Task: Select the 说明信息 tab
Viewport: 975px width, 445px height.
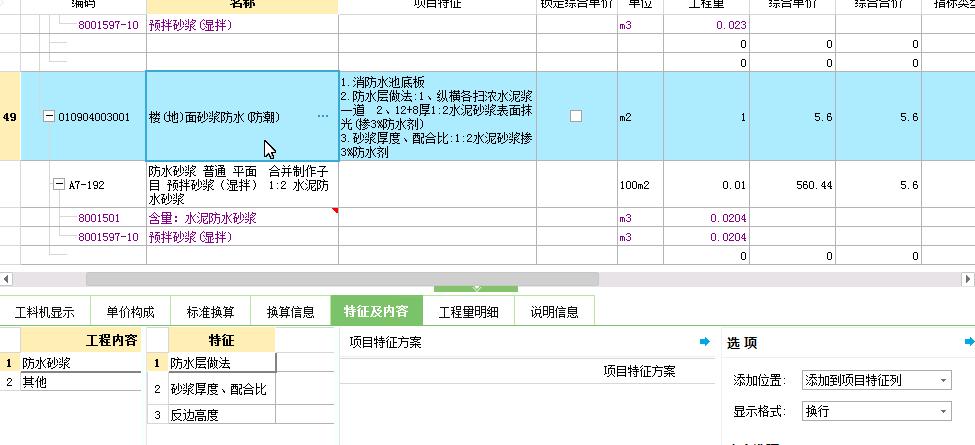Action: [x=554, y=311]
